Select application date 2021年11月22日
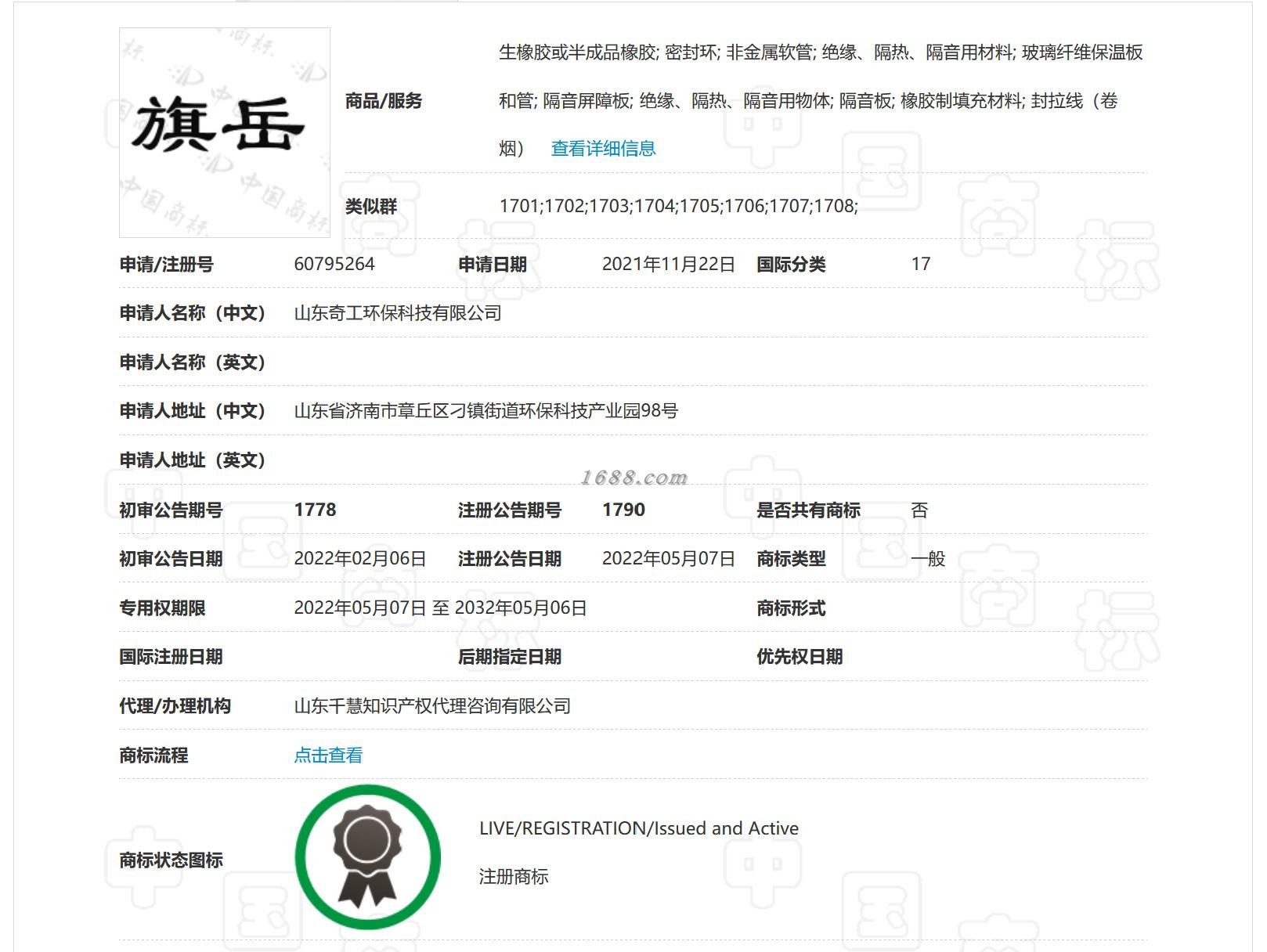Image resolution: width=1267 pixels, height=952 pixels. click(669, 265)
